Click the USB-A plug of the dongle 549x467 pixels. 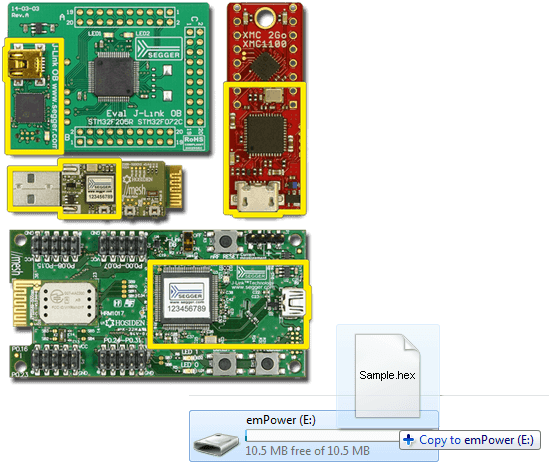click(35, 189)
